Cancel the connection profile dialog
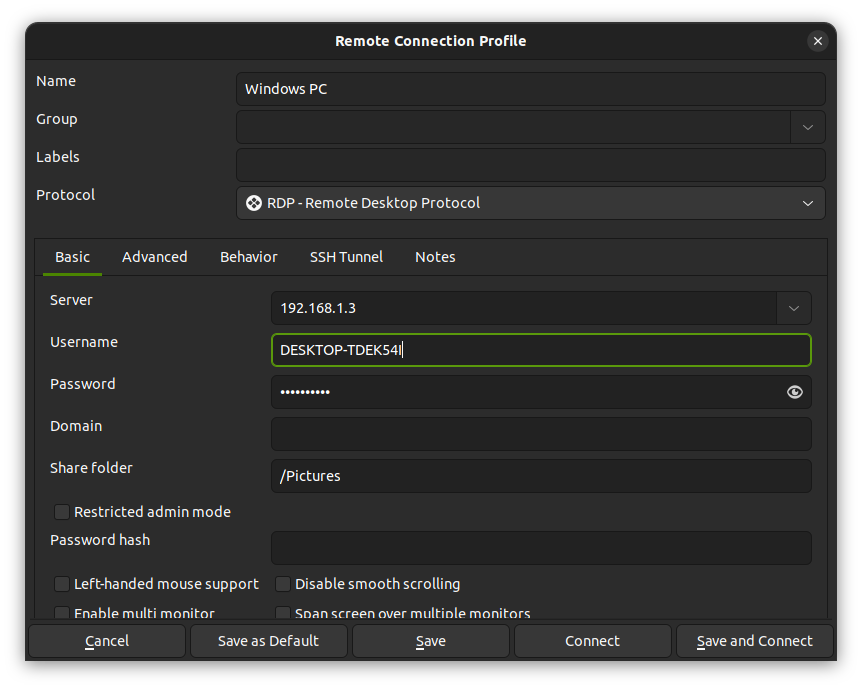Screen dimensions: 862x689 [x=106, y=641]
